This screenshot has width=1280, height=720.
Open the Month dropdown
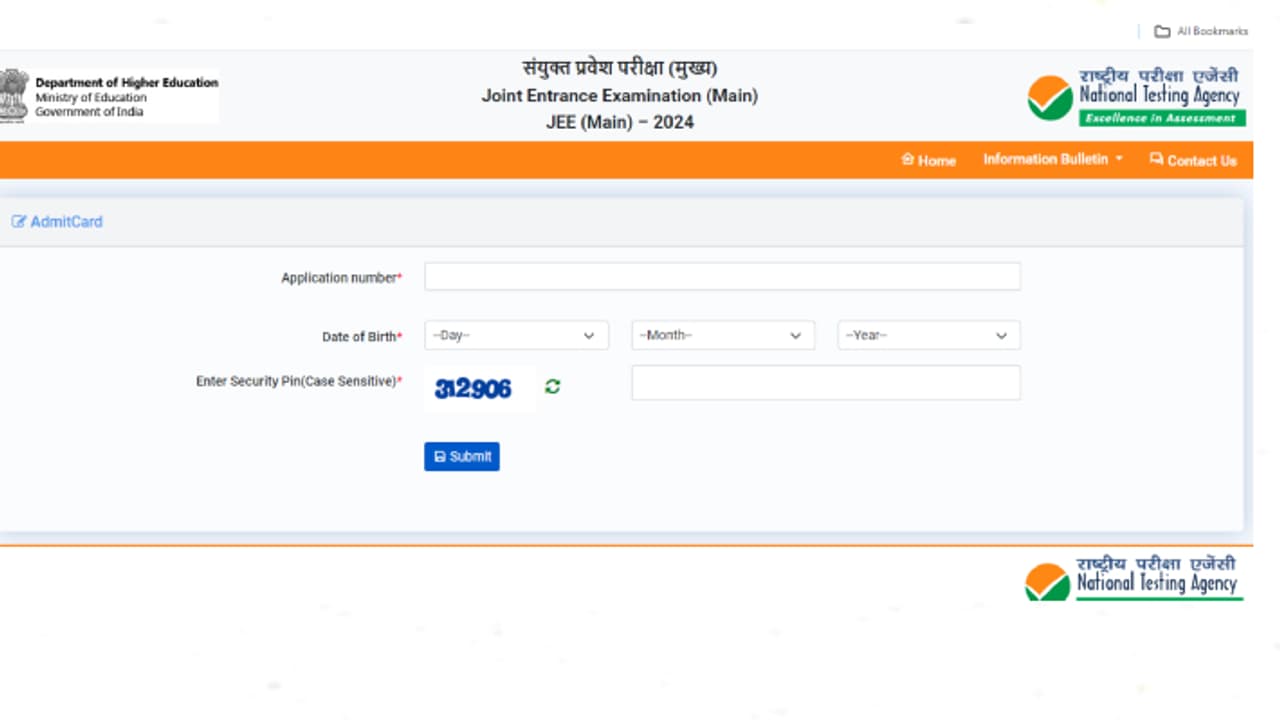[722, 335]
